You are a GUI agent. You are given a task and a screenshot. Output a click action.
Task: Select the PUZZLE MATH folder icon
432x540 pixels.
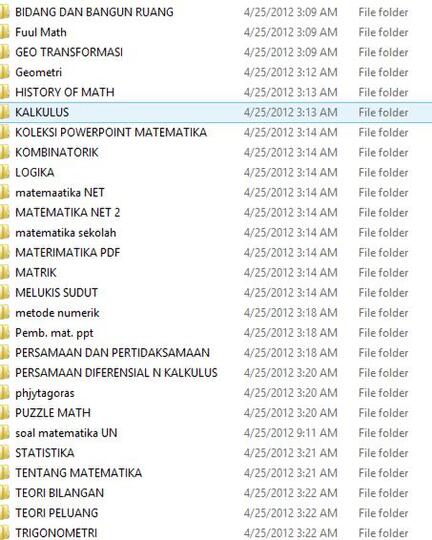[x=4, y=413]
